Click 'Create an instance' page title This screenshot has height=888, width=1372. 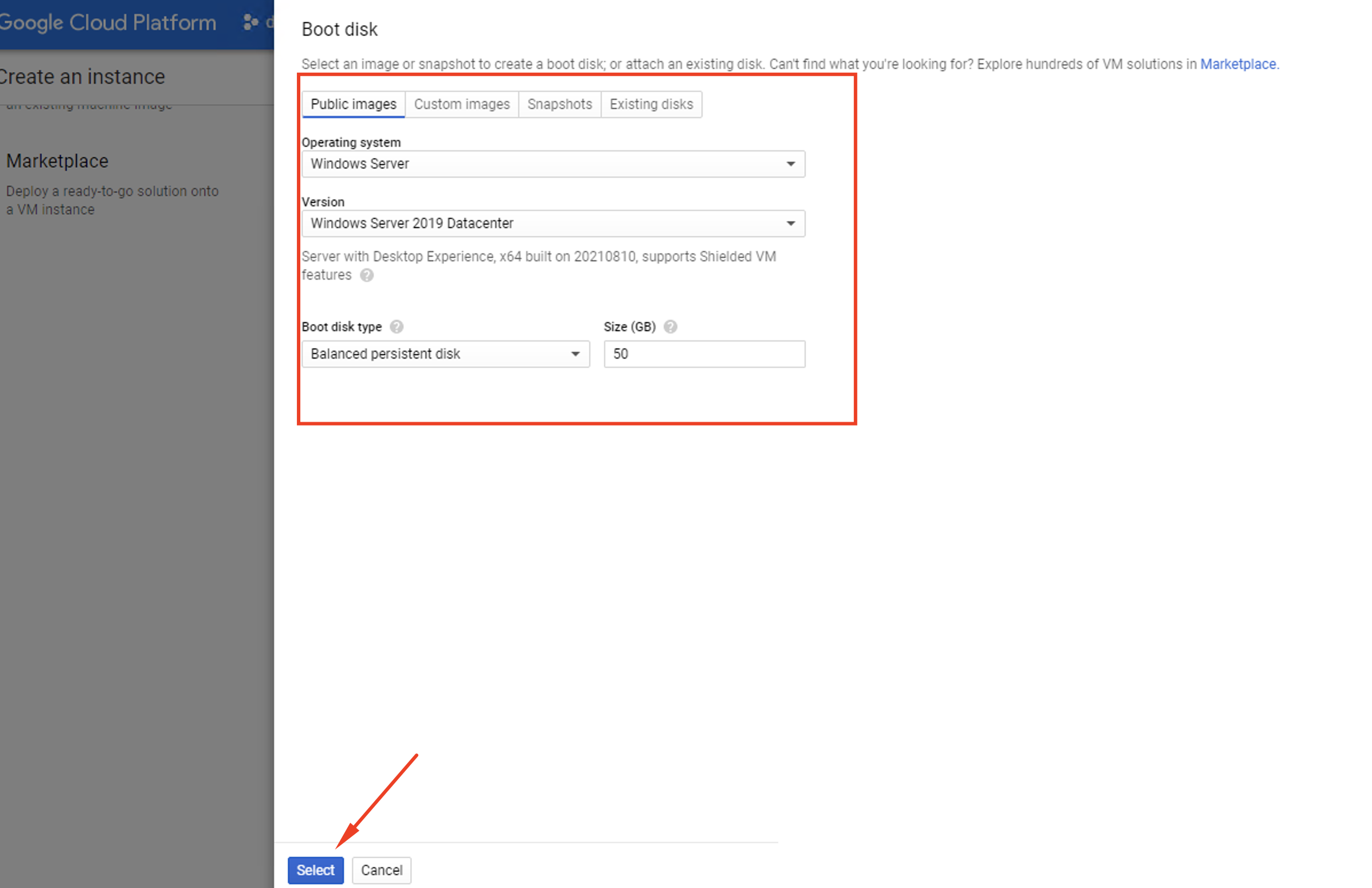(83, 77)
